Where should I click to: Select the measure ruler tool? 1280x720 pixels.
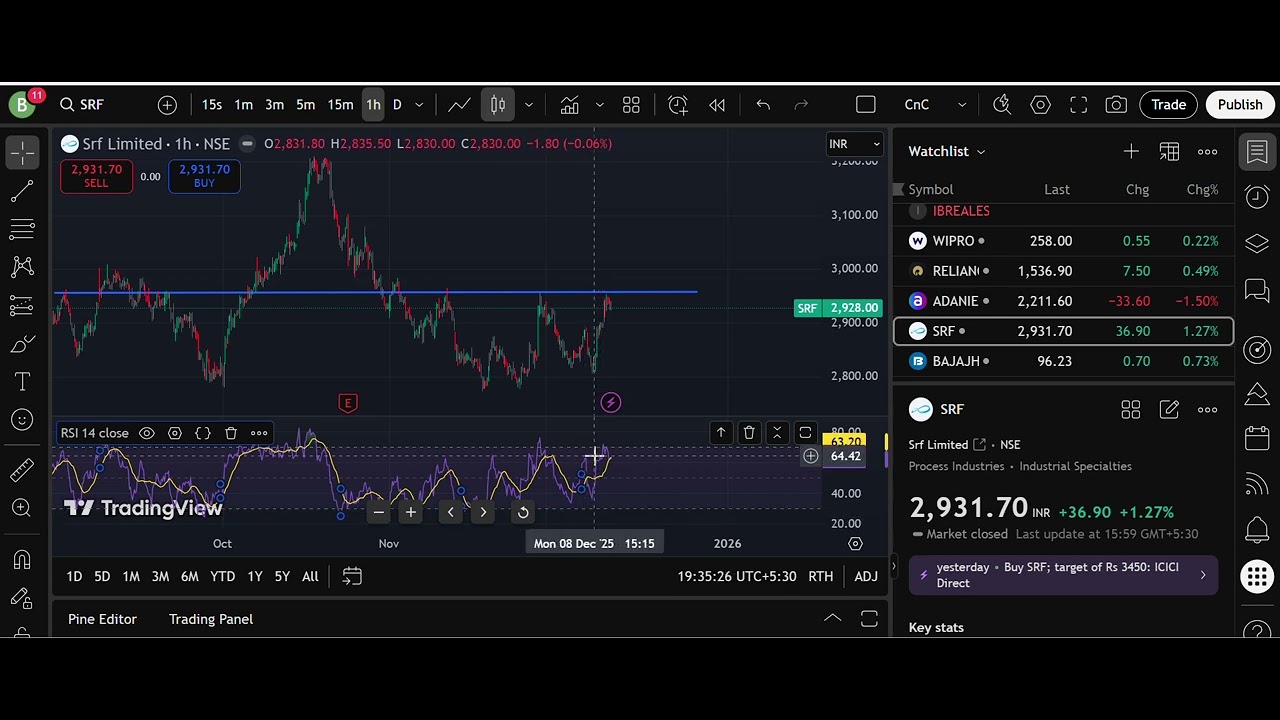22,469
